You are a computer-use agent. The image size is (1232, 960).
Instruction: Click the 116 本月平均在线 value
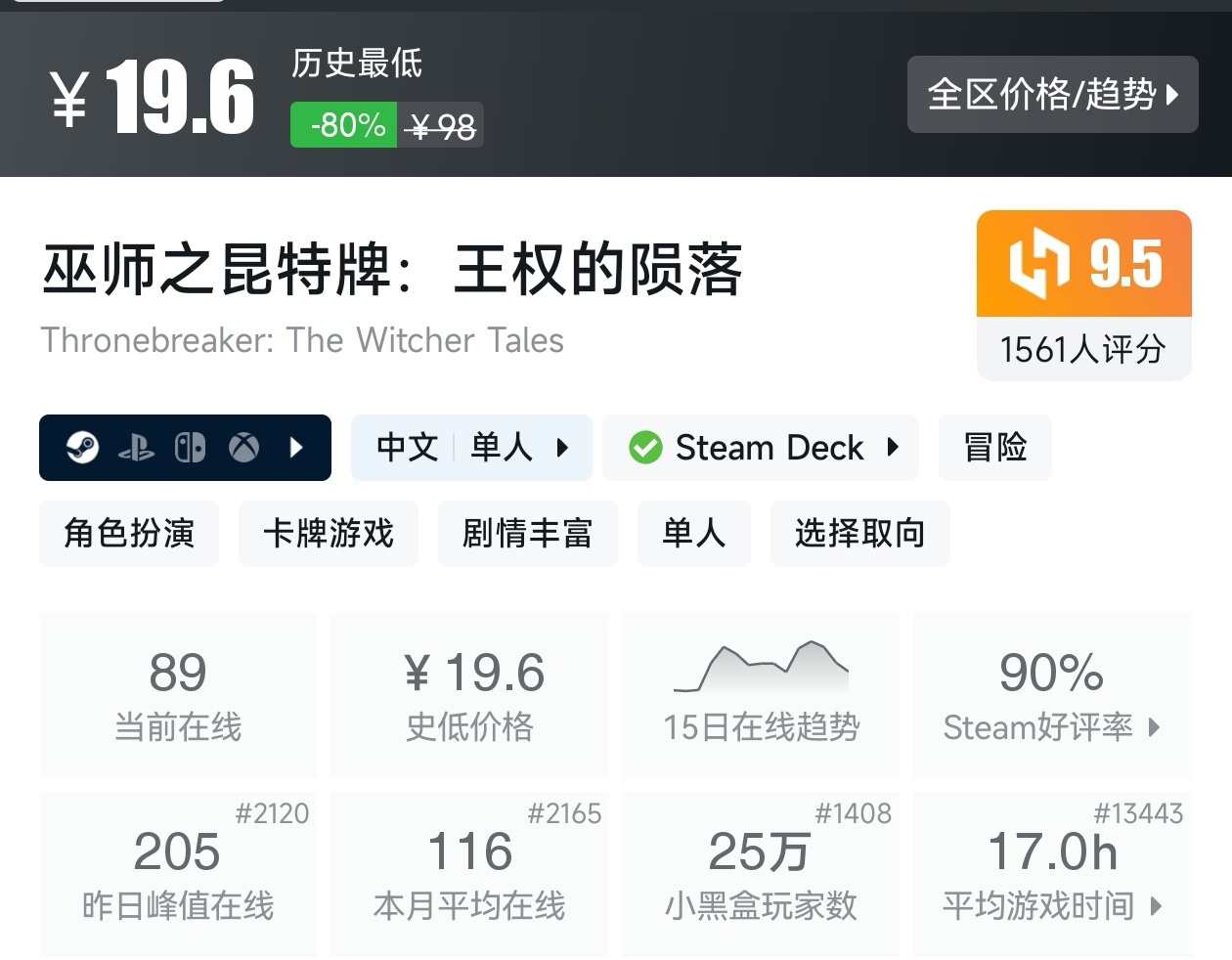[x=470, y=851]
